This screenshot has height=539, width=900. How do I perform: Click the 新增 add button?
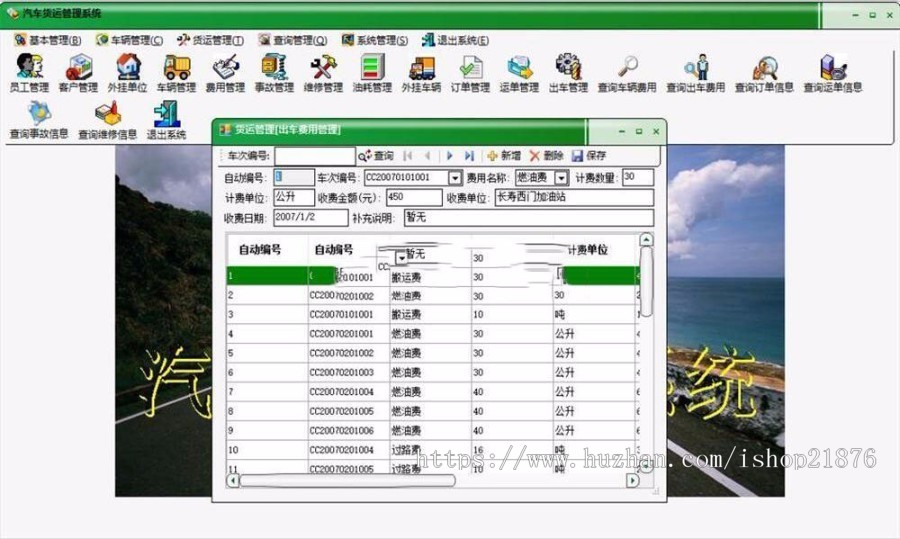pyautogui.click(x=504, y=156)
